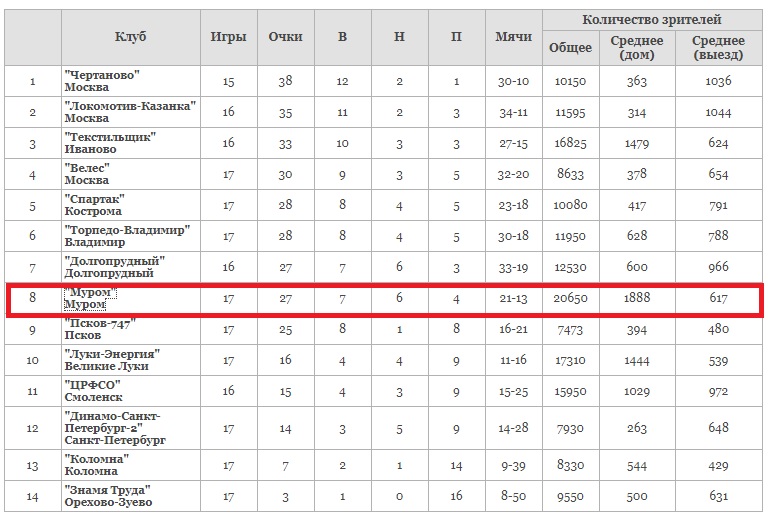Image resolution: width=768 pixels, height=516 pixels.
Task: Select total attendance "10150"
Action: 571,81
